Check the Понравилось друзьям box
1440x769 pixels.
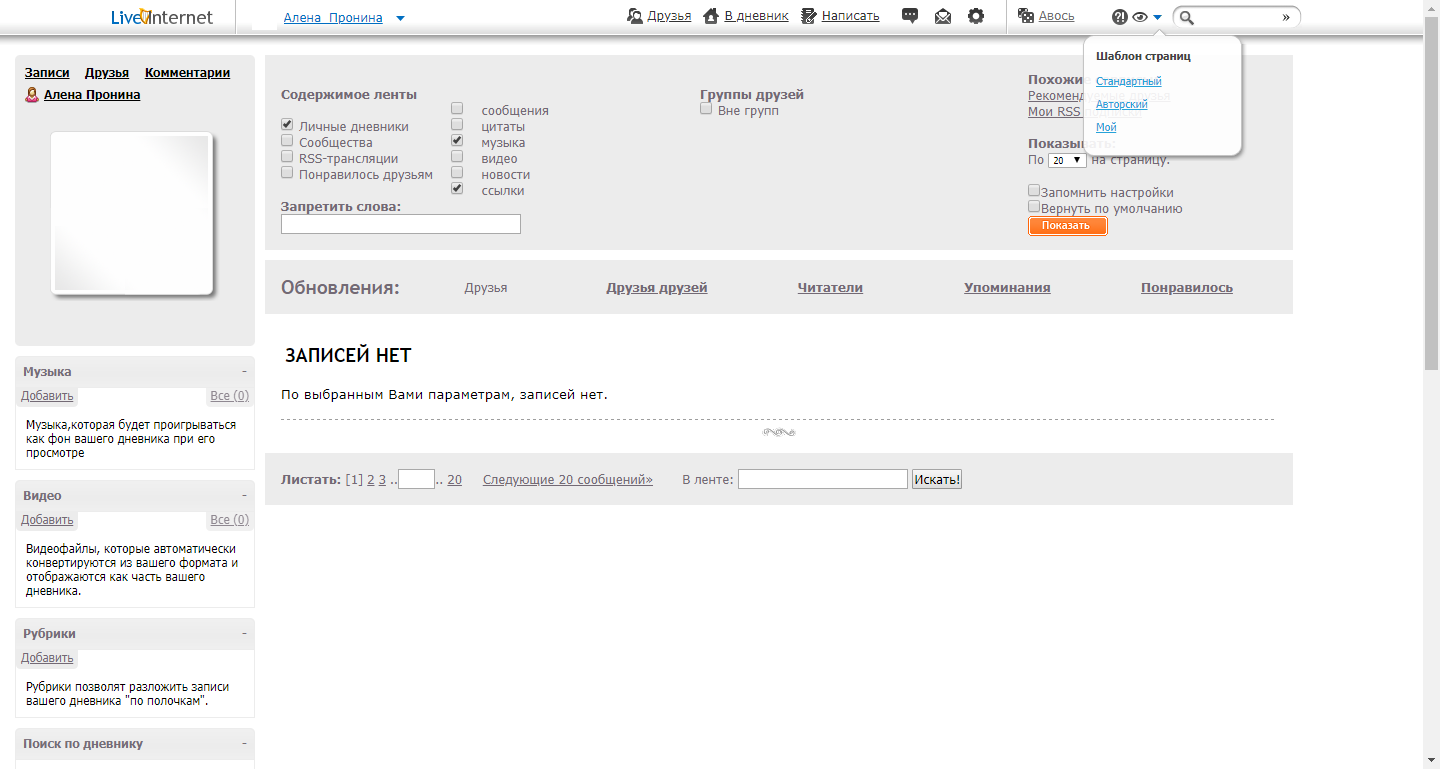point(288,173)
